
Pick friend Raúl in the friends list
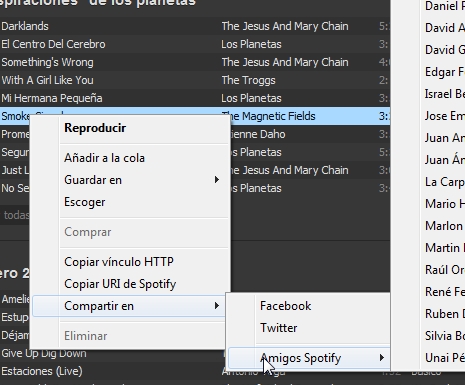445,270
